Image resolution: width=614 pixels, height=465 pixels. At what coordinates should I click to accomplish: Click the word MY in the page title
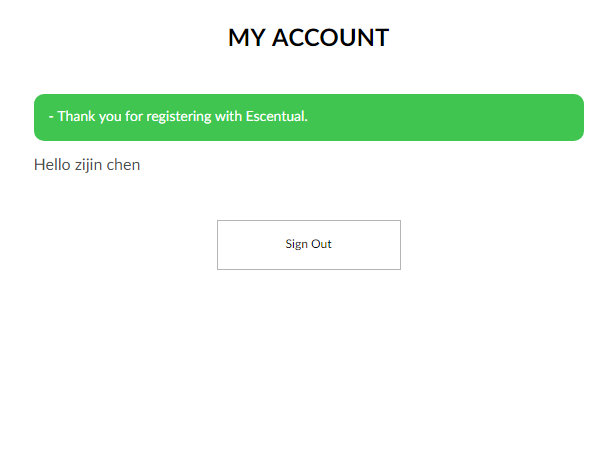tap(246, 38)
